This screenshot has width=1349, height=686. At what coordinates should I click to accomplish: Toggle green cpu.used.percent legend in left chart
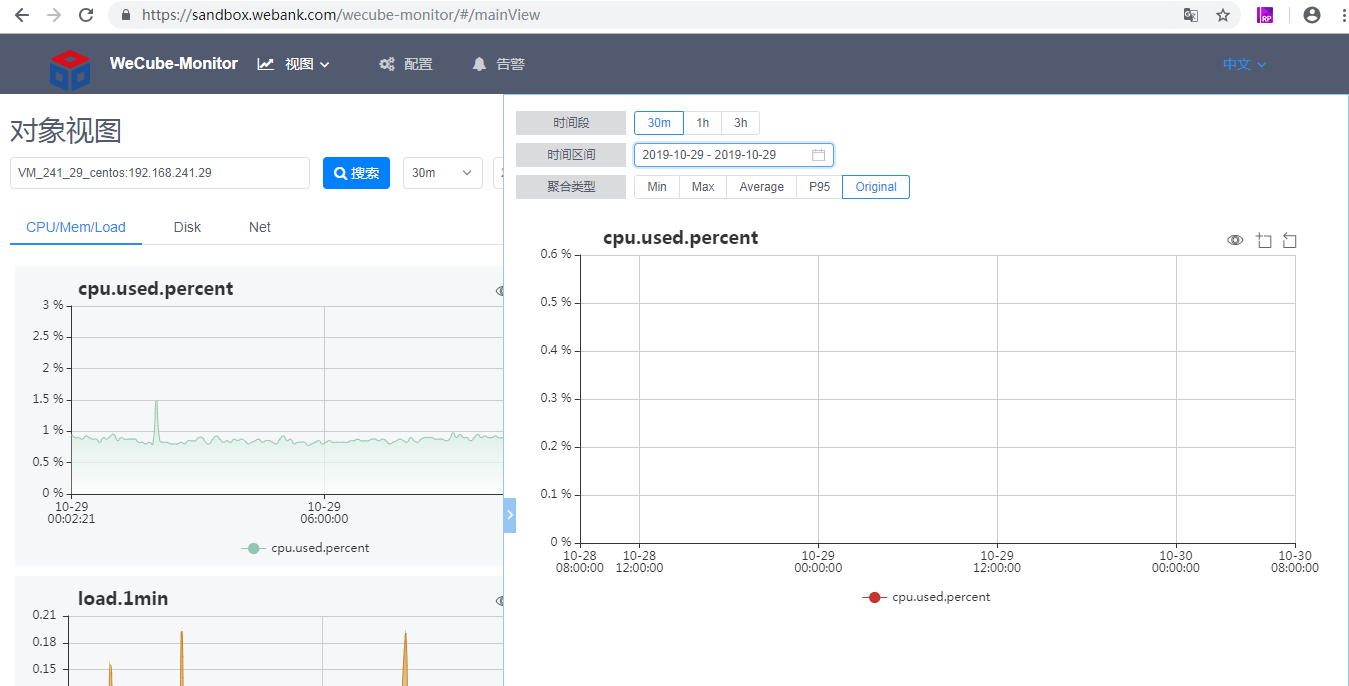click(x=305, y=548)
